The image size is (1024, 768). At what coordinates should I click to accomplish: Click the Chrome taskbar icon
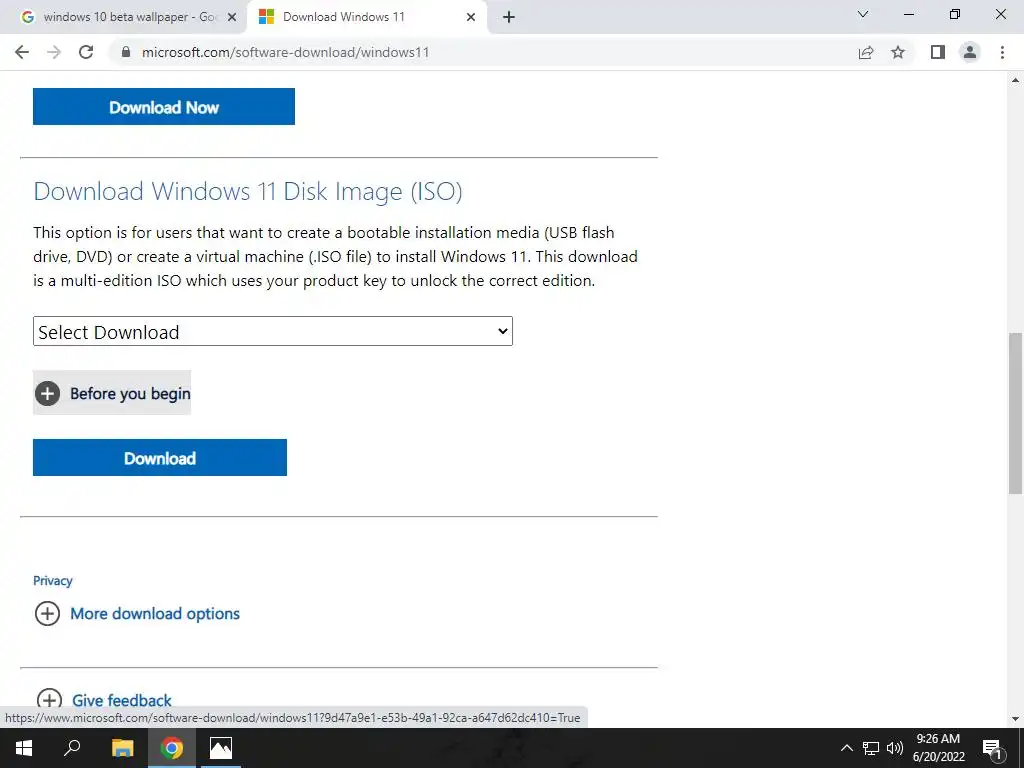pyautogui.click(x=172, y=748)
